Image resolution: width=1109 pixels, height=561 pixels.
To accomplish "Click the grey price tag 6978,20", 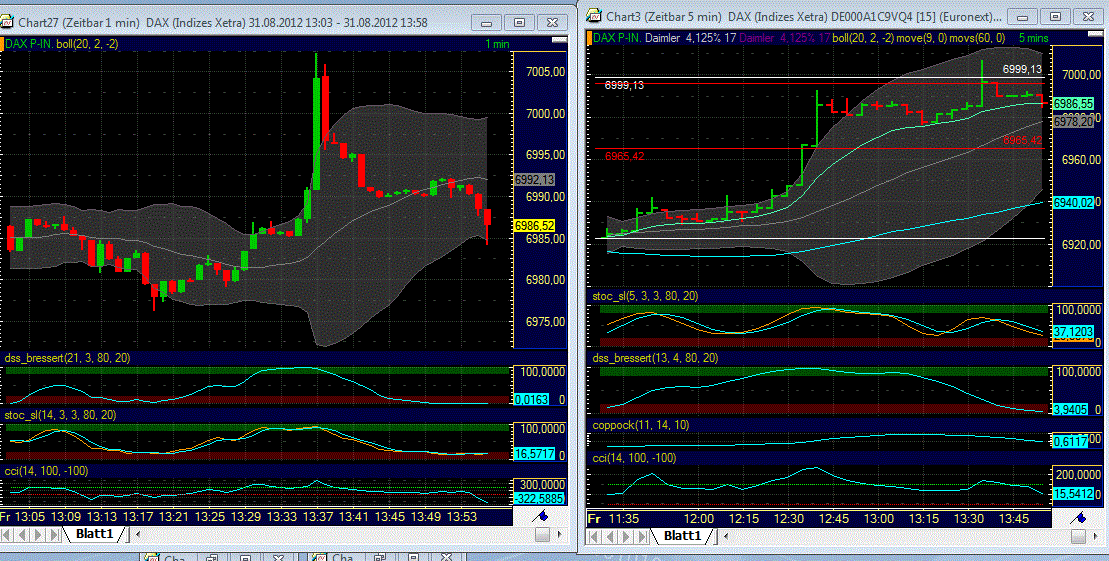I will click(1074, 122).
